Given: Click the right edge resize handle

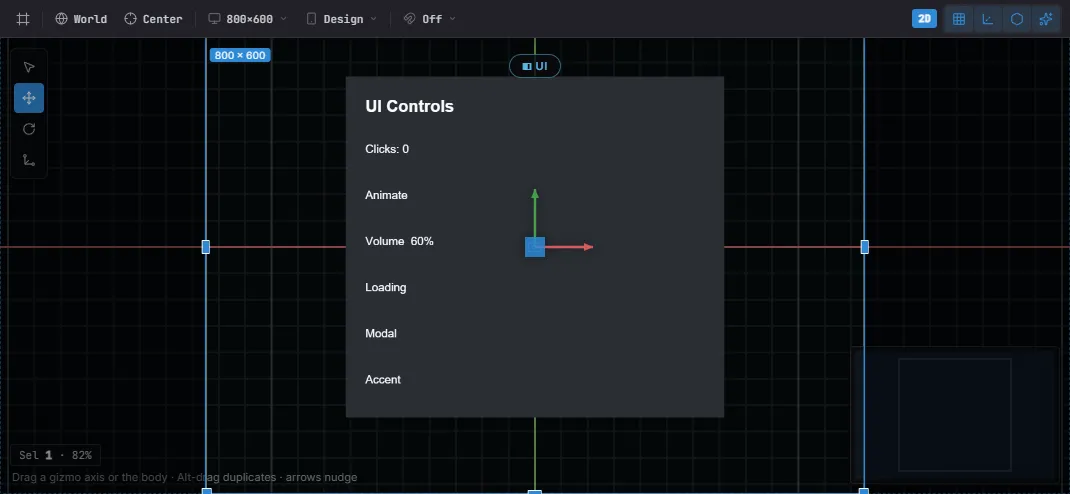Looking at the screenshot, I should [865, 247].
